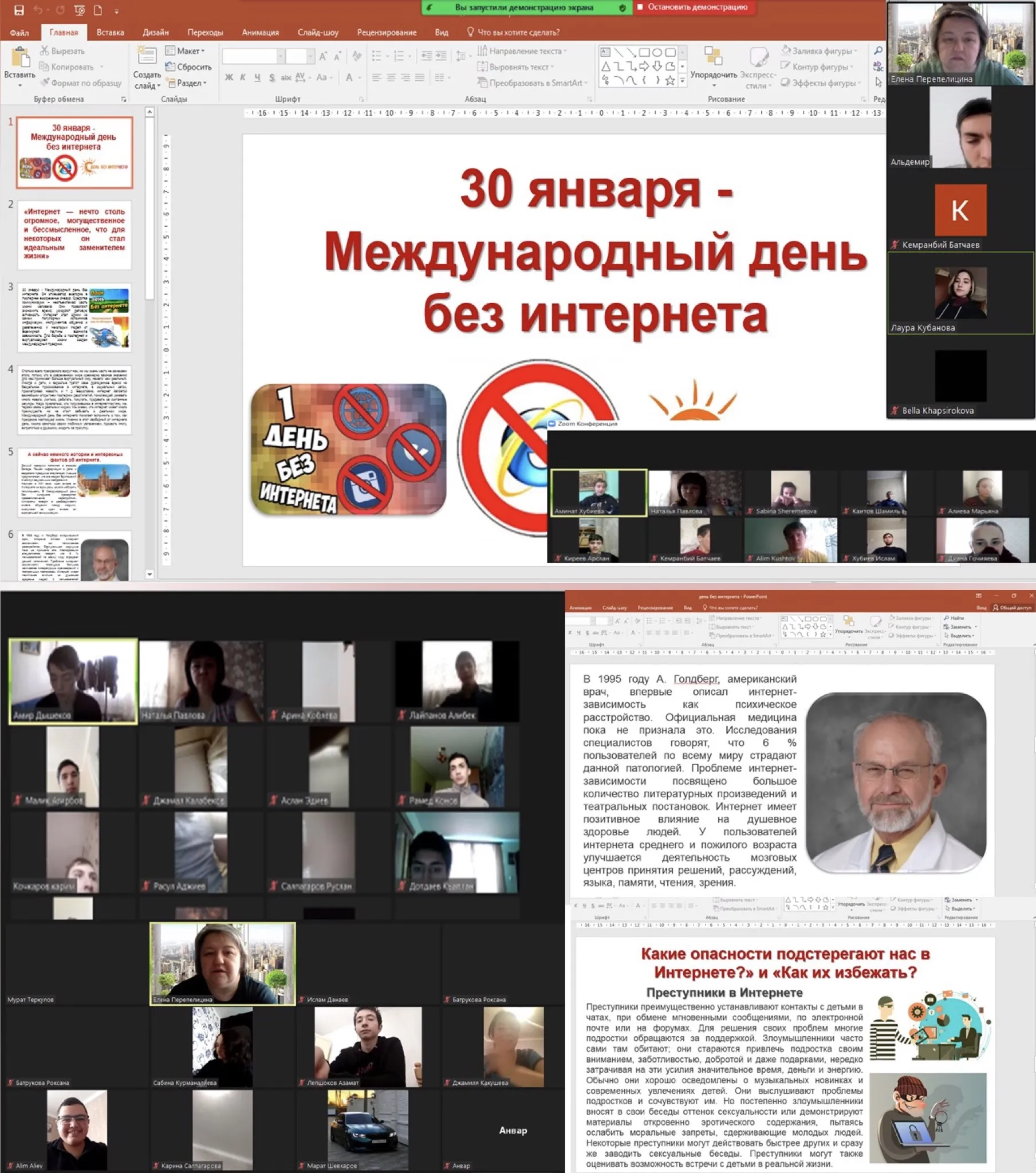Click the Undo arrow in quick access toolbar

click(x=38, y=10)
